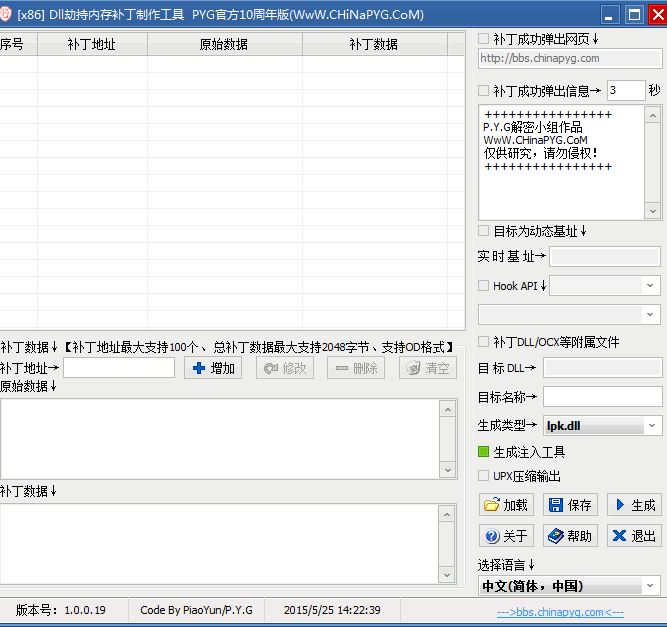Image resolution: width=667 pixels, height=627 pixels.
Task: Focus the 目标名称 text field
Action: (x=603, y=397)
